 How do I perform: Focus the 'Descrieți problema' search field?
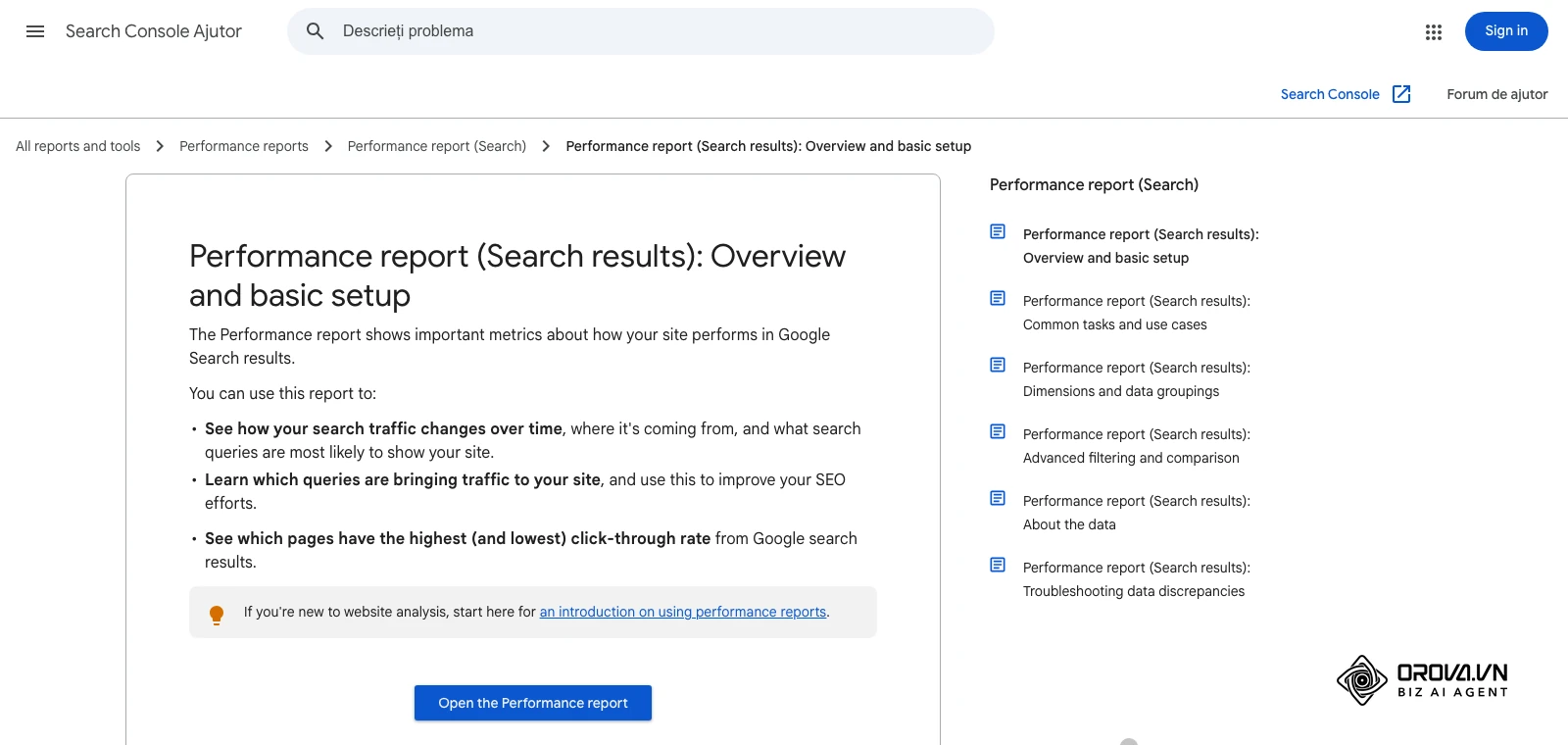641,31
